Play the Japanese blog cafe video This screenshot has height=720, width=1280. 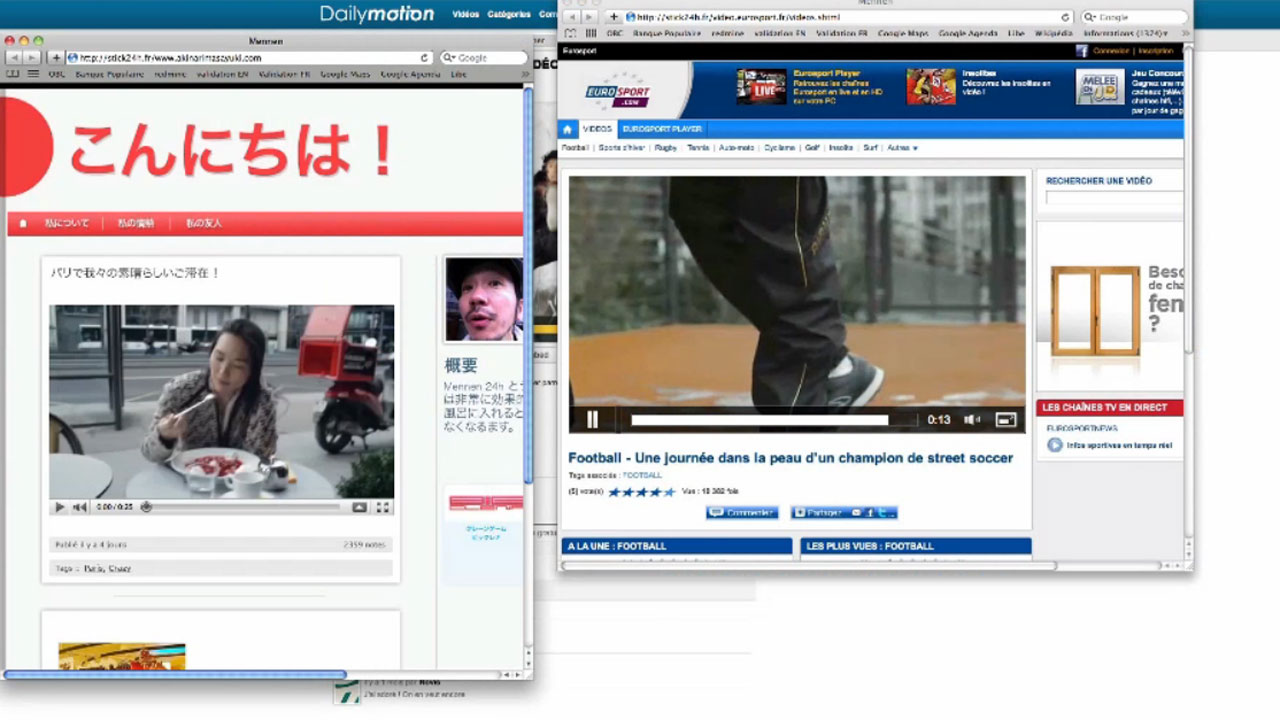tap(59, 508)
